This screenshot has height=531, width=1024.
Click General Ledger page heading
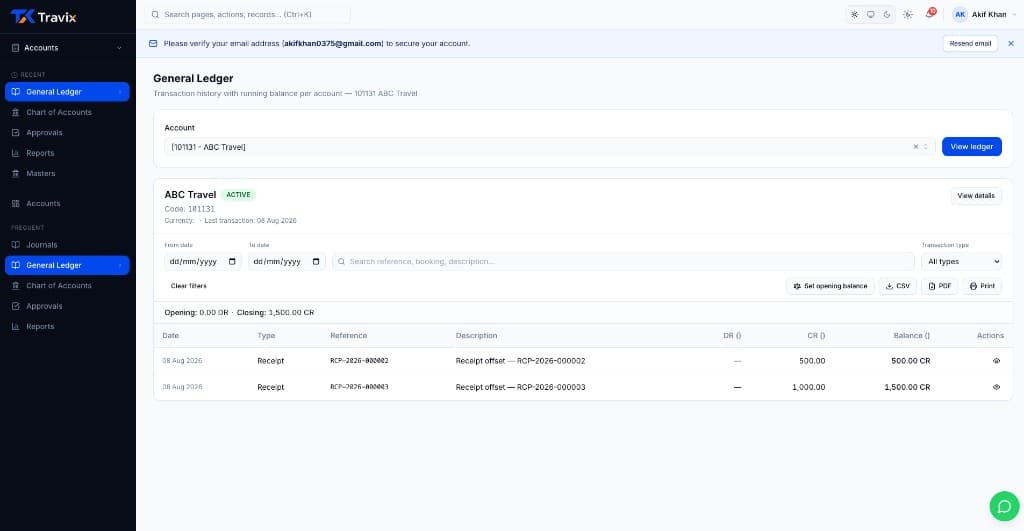pos(193,78)
